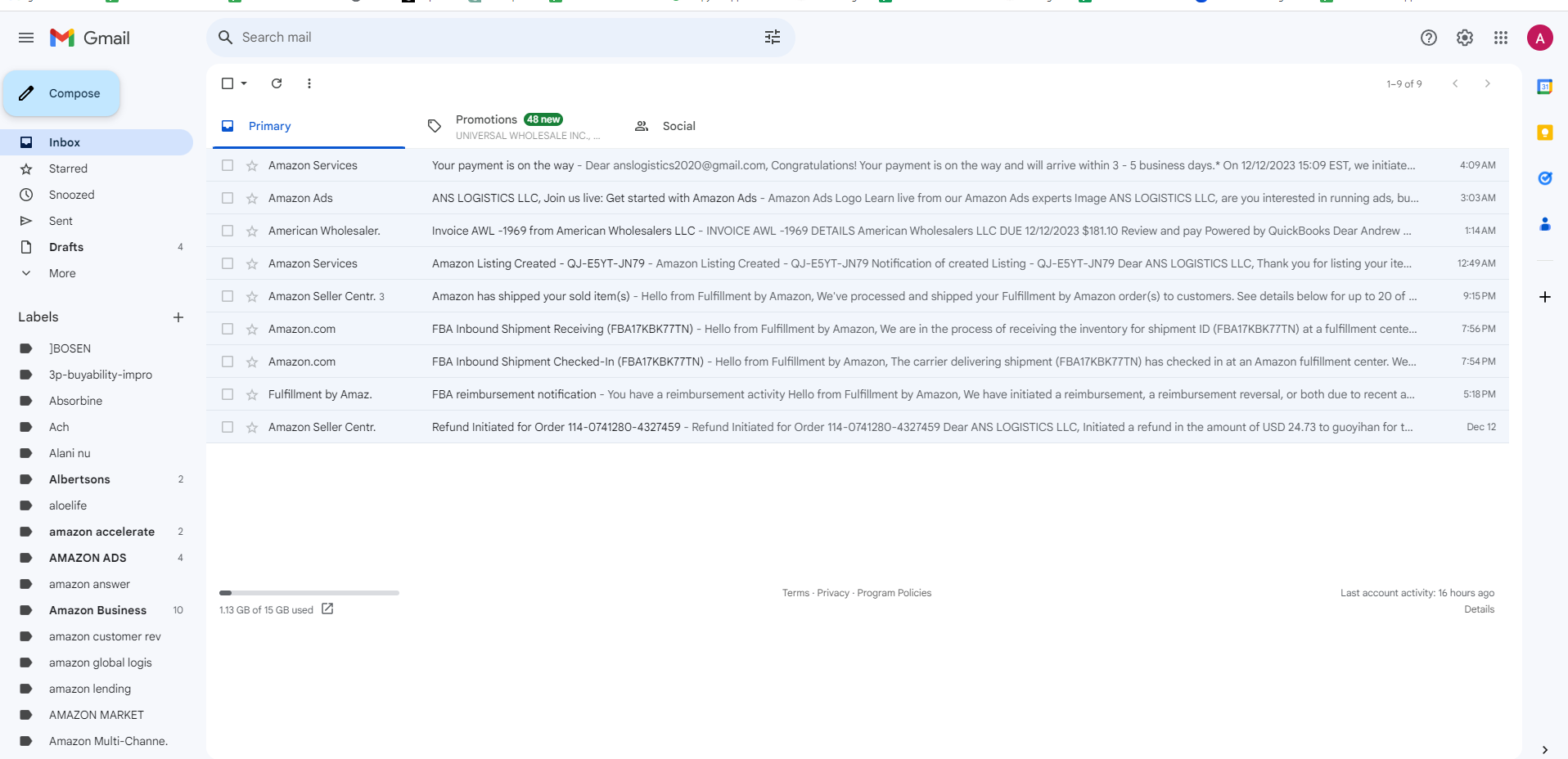Screen dimensions: 1568x759
Task: Open the Inbox folder
Action: (97, 142)
